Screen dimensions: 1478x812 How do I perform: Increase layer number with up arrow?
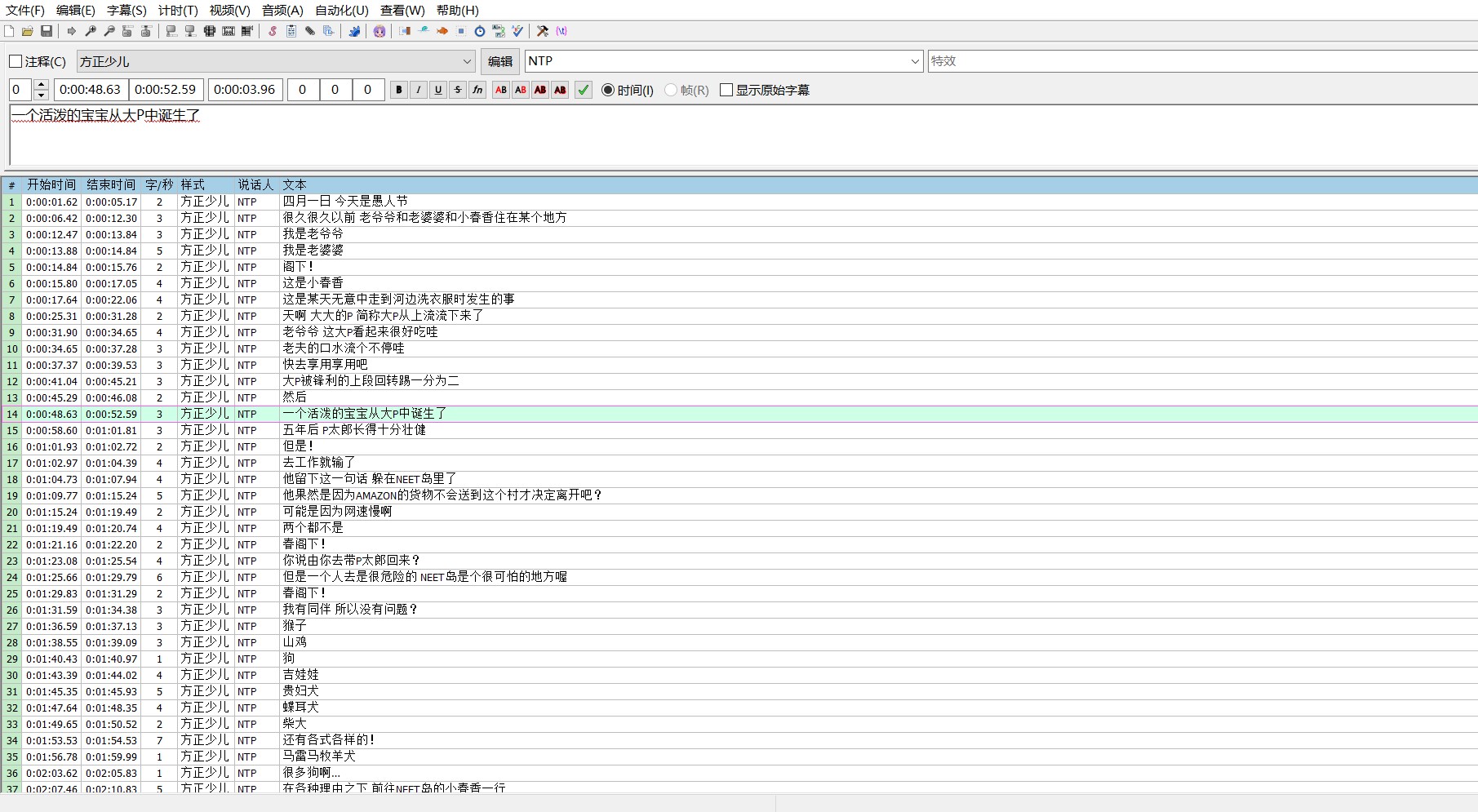(x=42, y=84)
